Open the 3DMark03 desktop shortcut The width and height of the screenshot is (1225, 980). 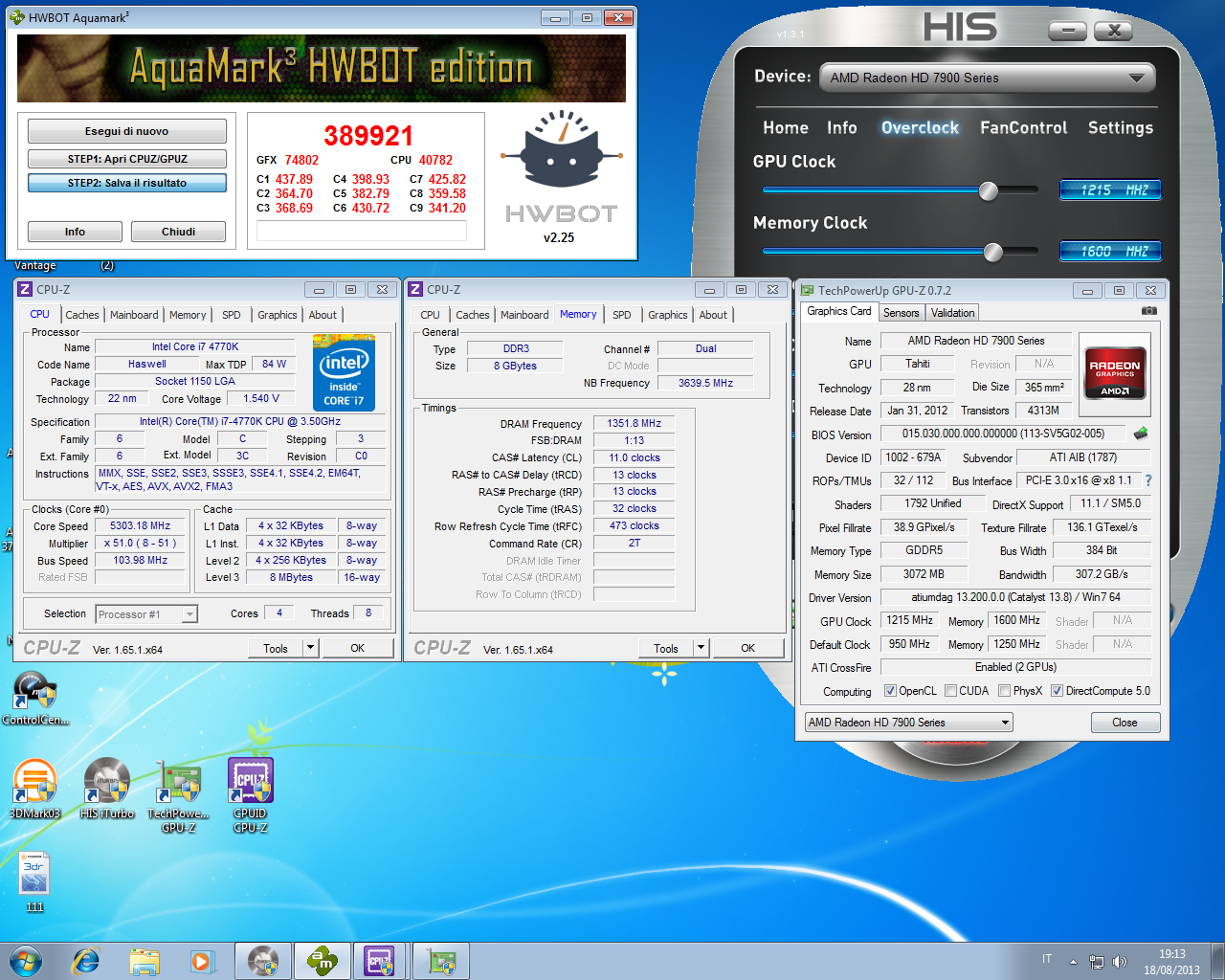34,789
